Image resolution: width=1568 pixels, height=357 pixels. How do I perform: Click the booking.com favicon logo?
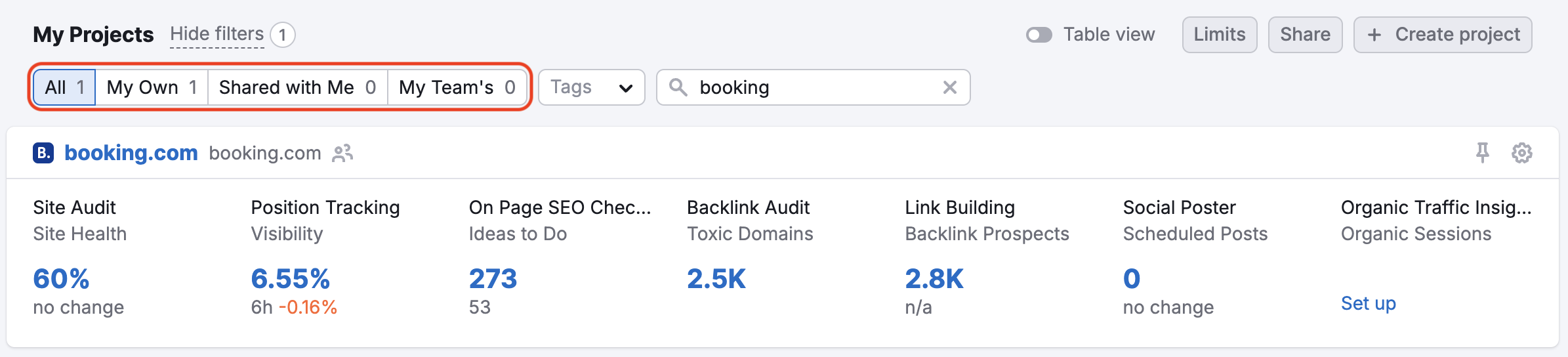coord(43,153)
